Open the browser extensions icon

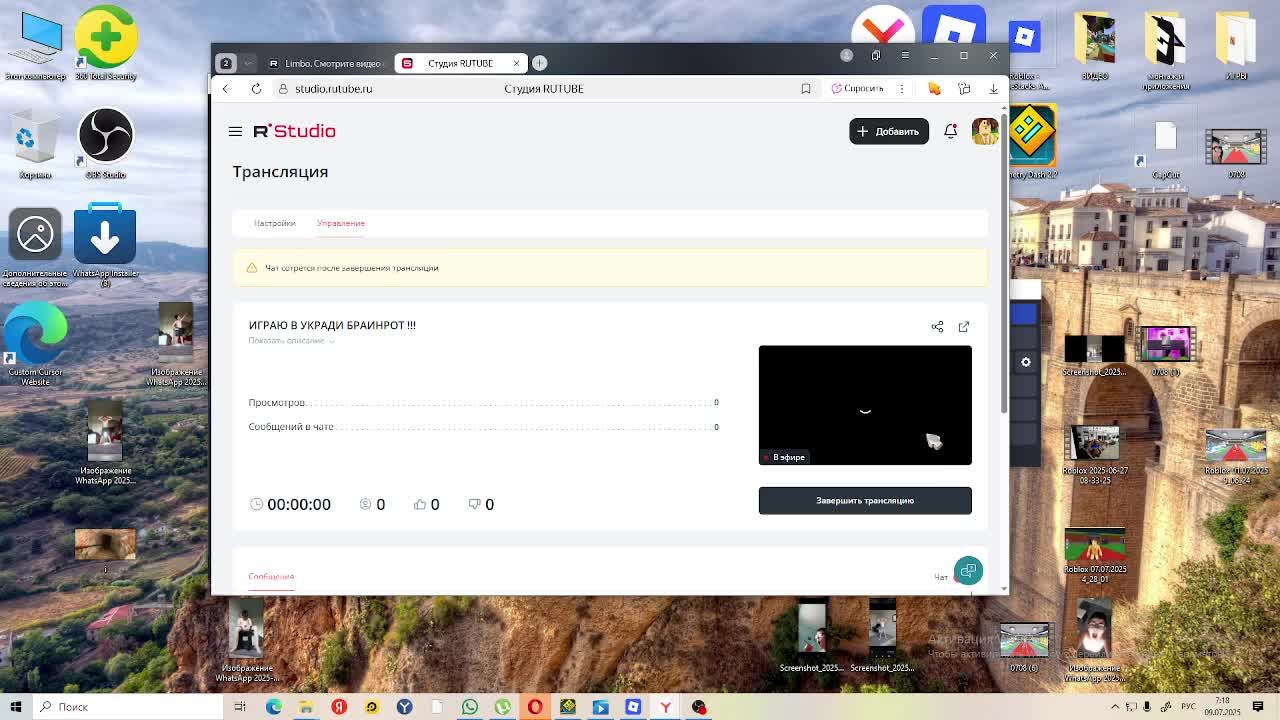pos(964,89)
